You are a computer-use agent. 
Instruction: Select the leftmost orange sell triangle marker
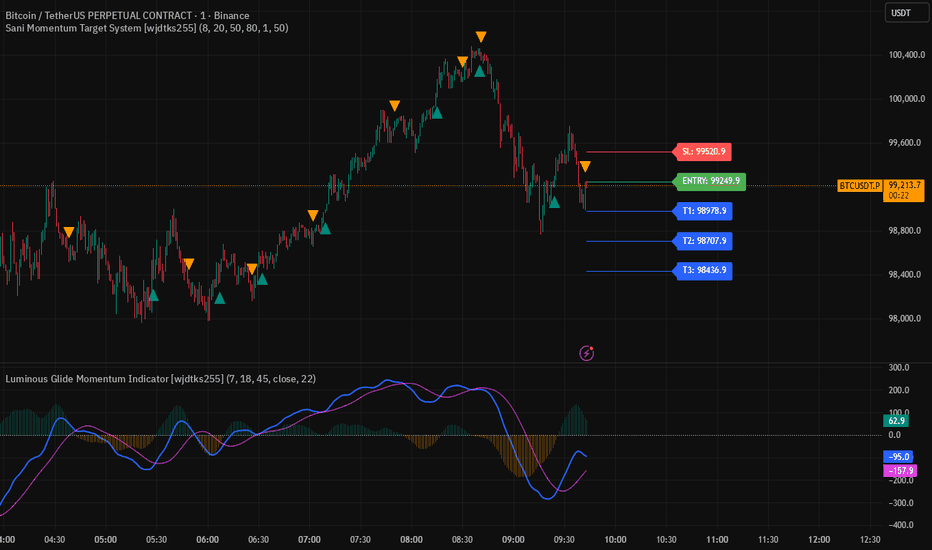point(68,233)
